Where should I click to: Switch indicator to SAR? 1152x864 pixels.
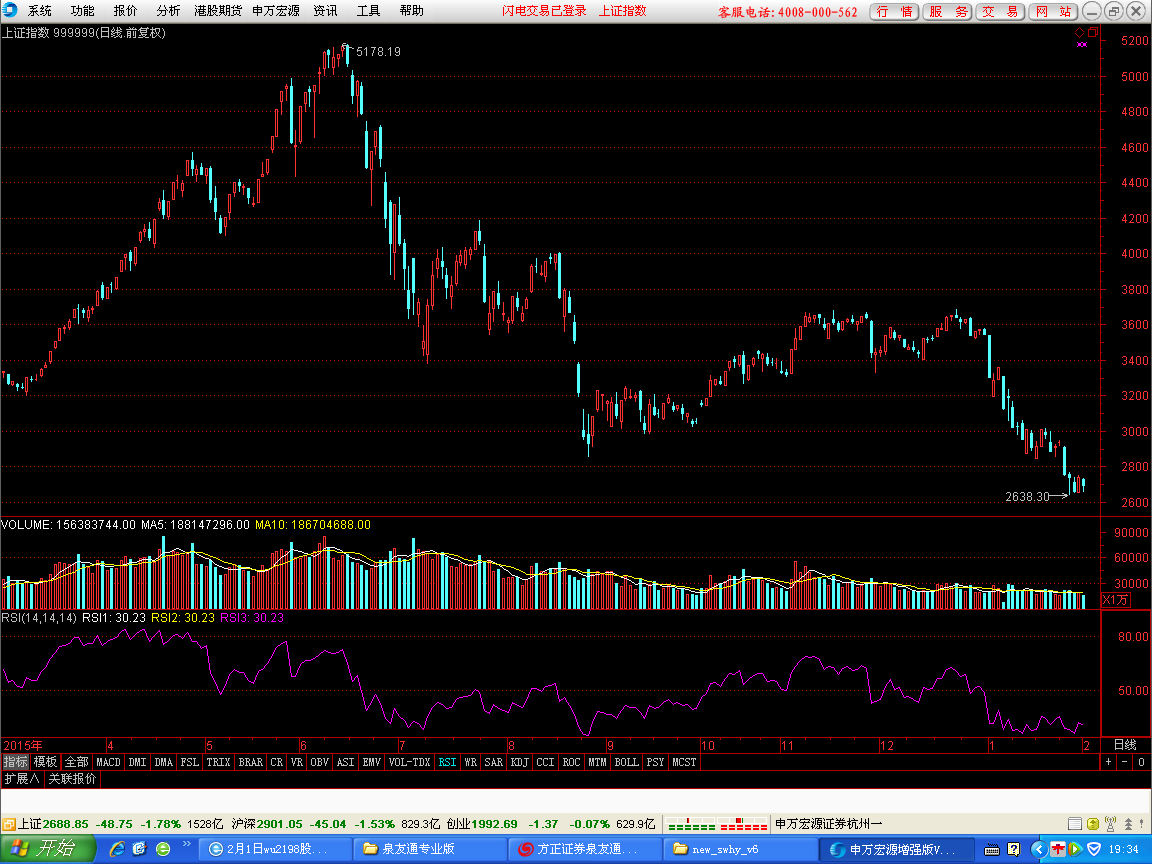click(x=494, y=762)
